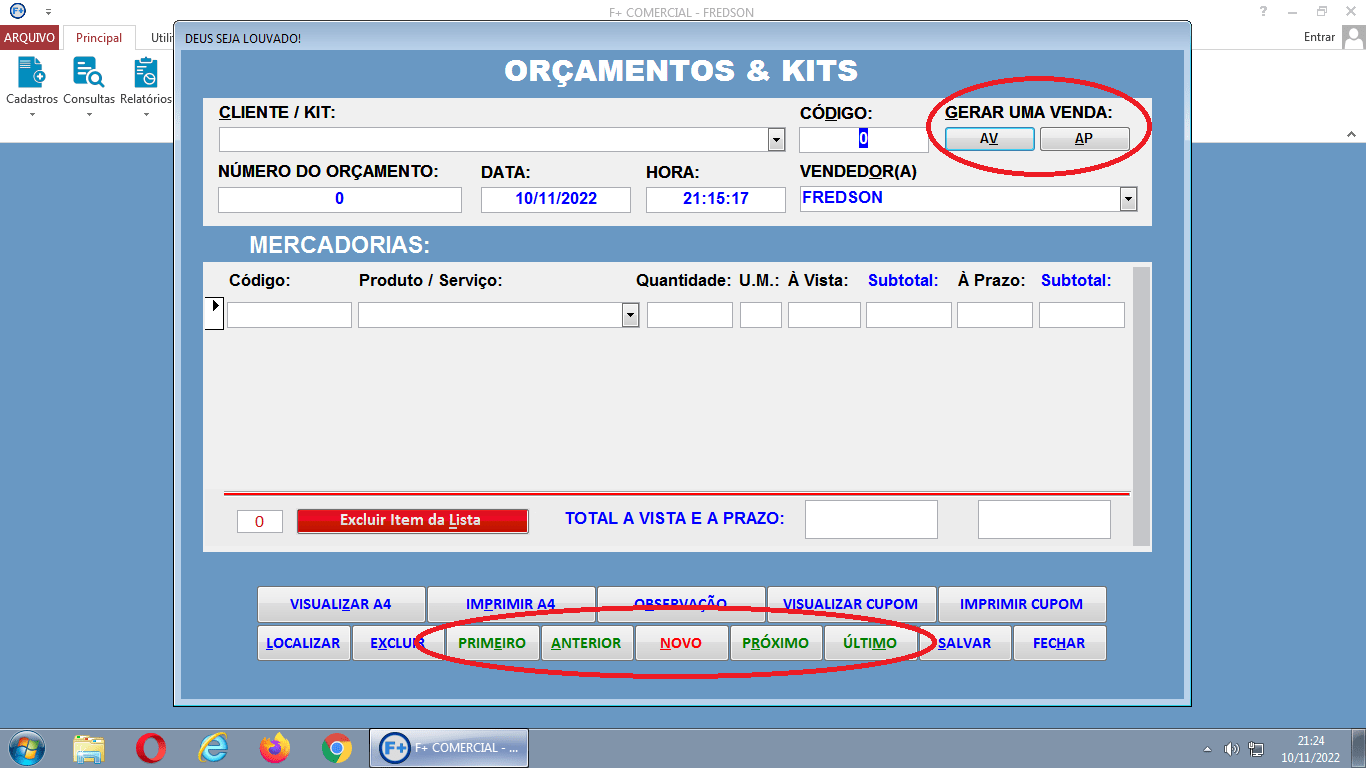The width and height of the screenshot is (1366, 768).
Task: Click the U.M. input cell
Action: point(761,315)
